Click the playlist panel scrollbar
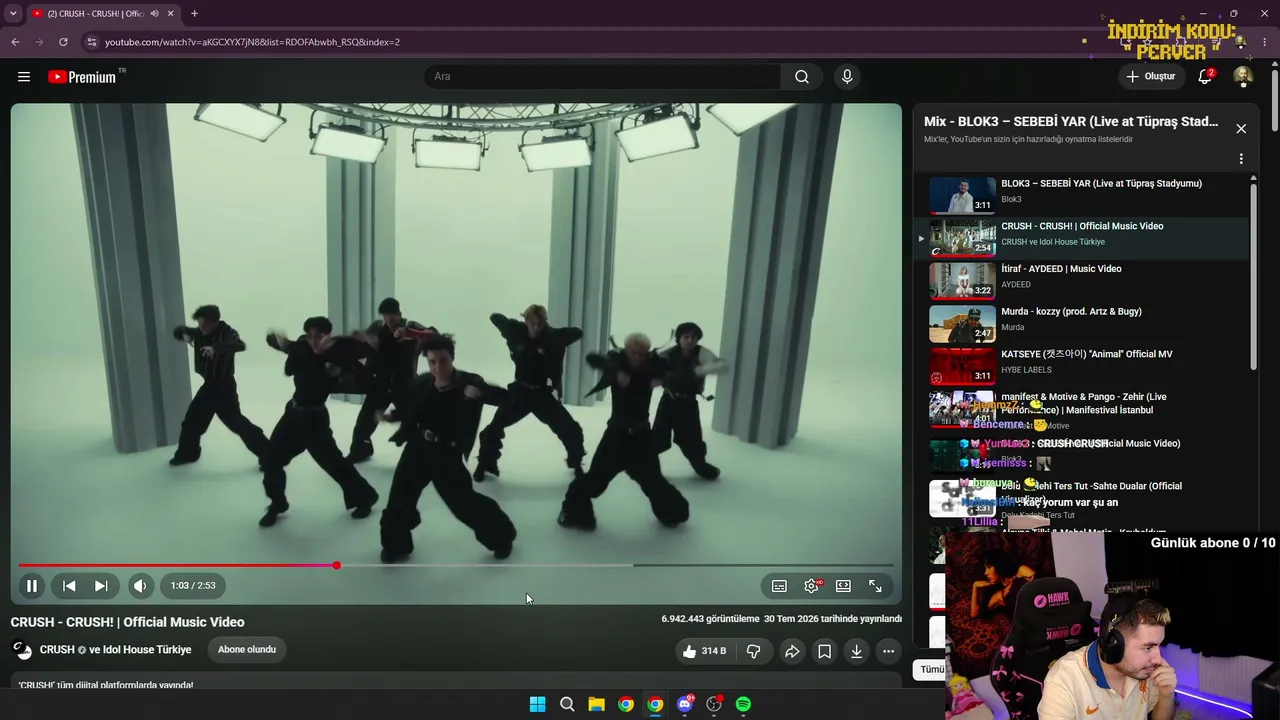Image resolution: width=1280 pixels, height=720 pixels. tap(1254, 275)
